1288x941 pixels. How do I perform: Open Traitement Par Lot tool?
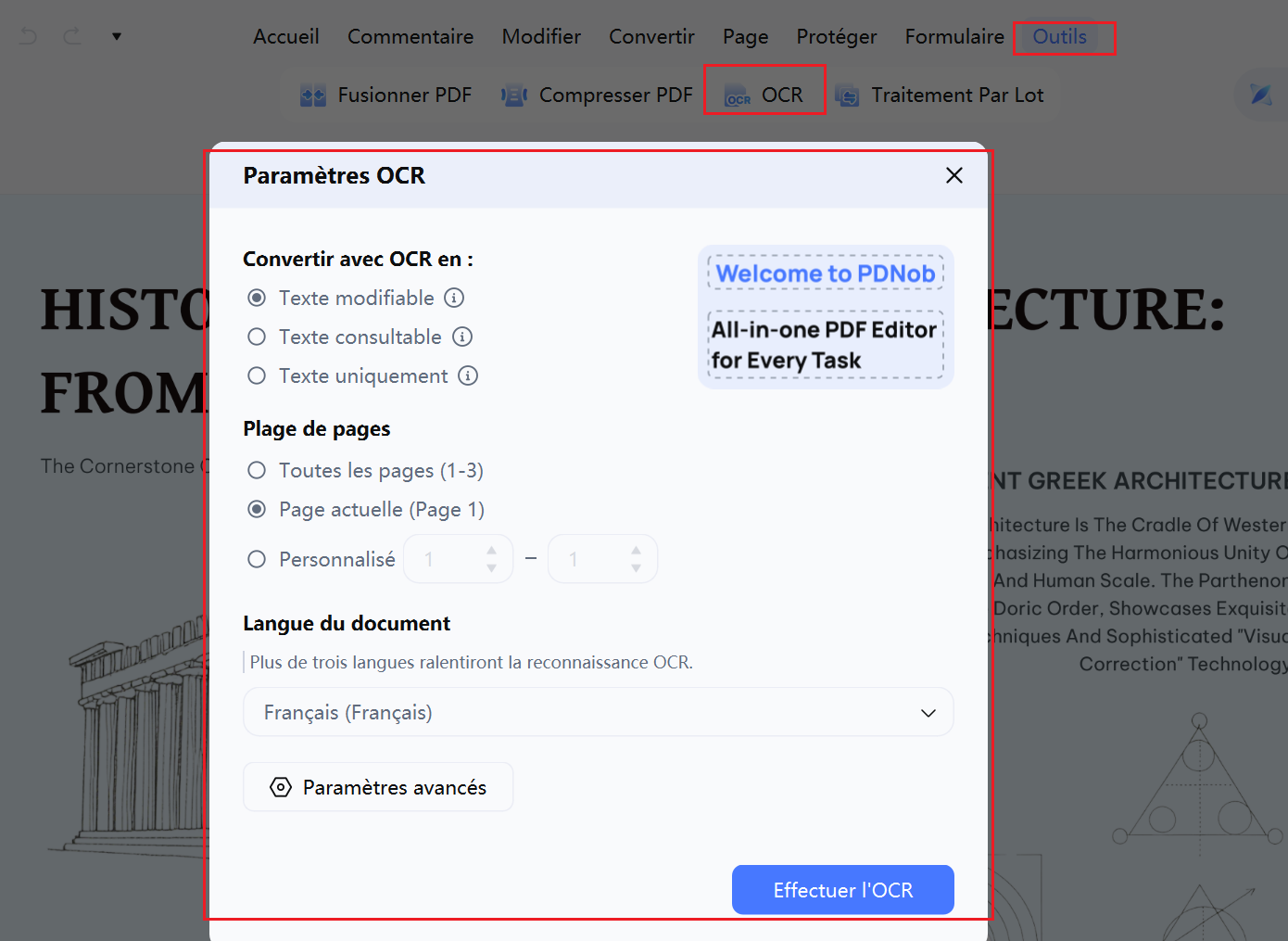coord(940,95)
